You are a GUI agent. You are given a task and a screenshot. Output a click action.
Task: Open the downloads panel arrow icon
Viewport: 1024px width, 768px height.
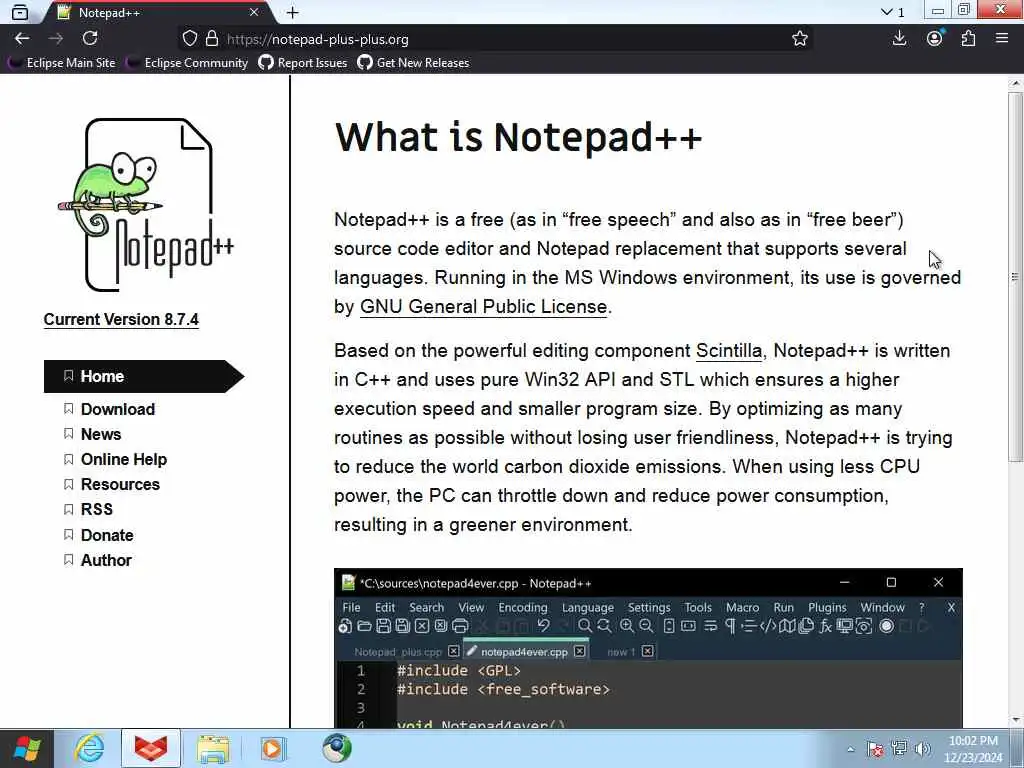click(899, 39)
